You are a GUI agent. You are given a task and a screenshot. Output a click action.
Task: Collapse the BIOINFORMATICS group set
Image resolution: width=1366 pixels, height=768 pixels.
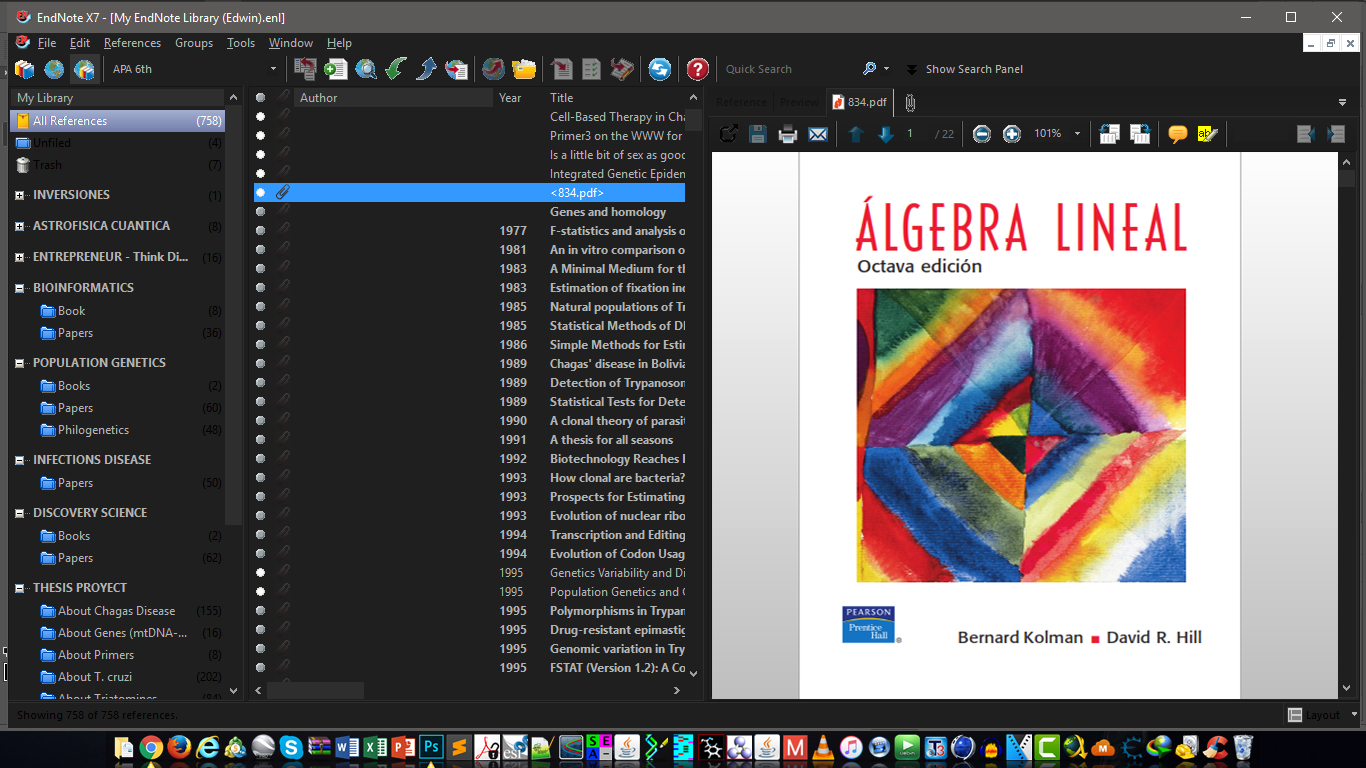tap(19, 288)
